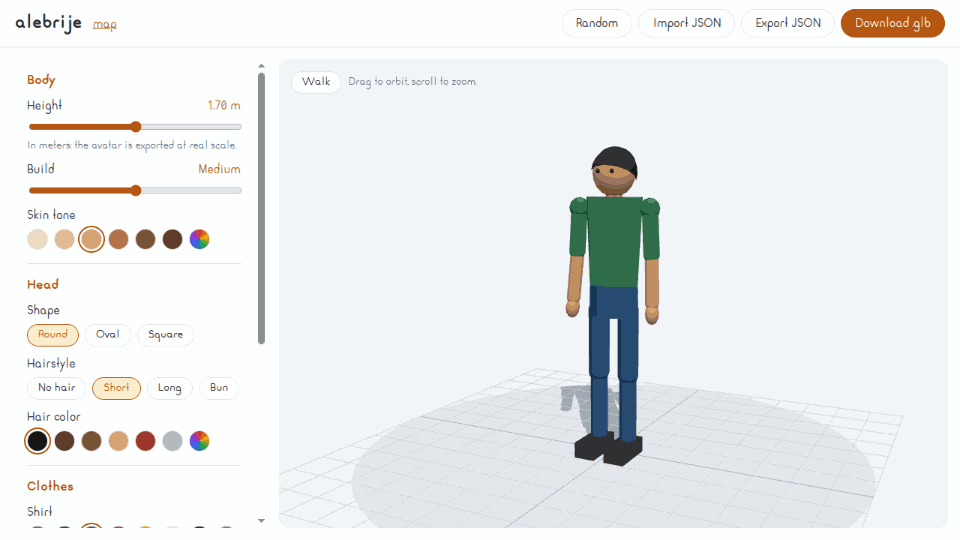Click the Medium build value
960x540 pixels.
click(219, 169)
